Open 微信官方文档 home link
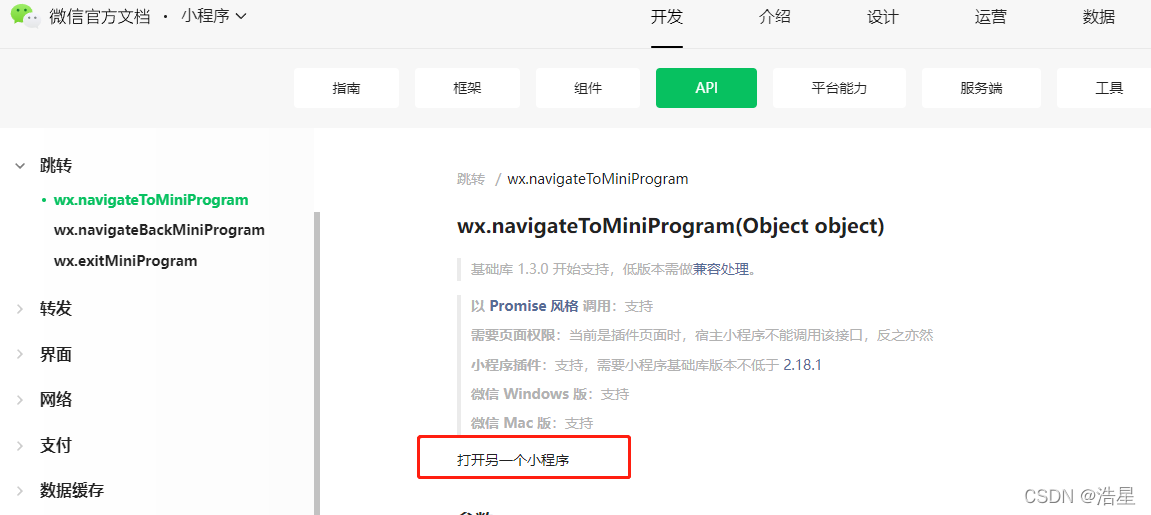 (x=100, y=16)
